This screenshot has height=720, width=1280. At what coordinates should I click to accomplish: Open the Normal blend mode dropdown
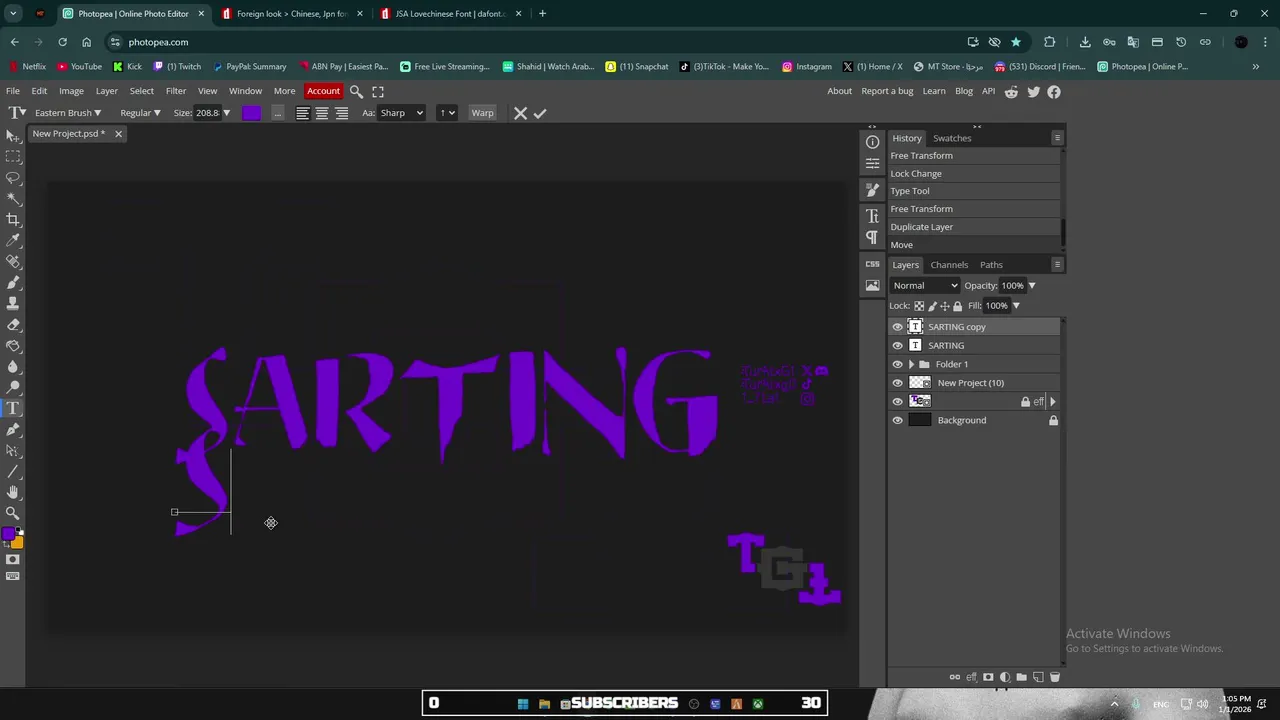[x=925, y=286]
